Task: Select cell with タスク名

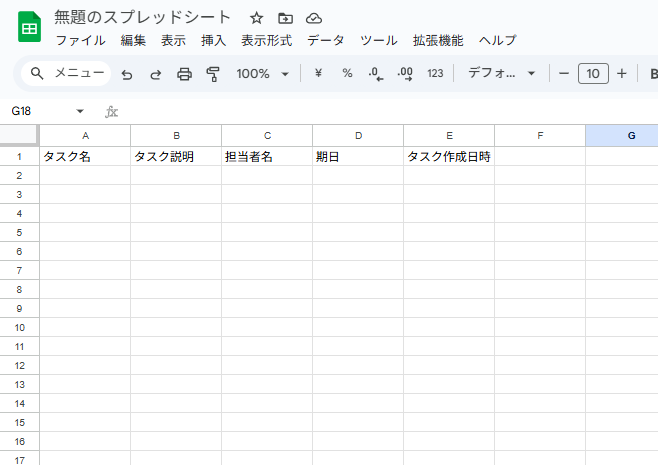Action: tap(85, 156)
